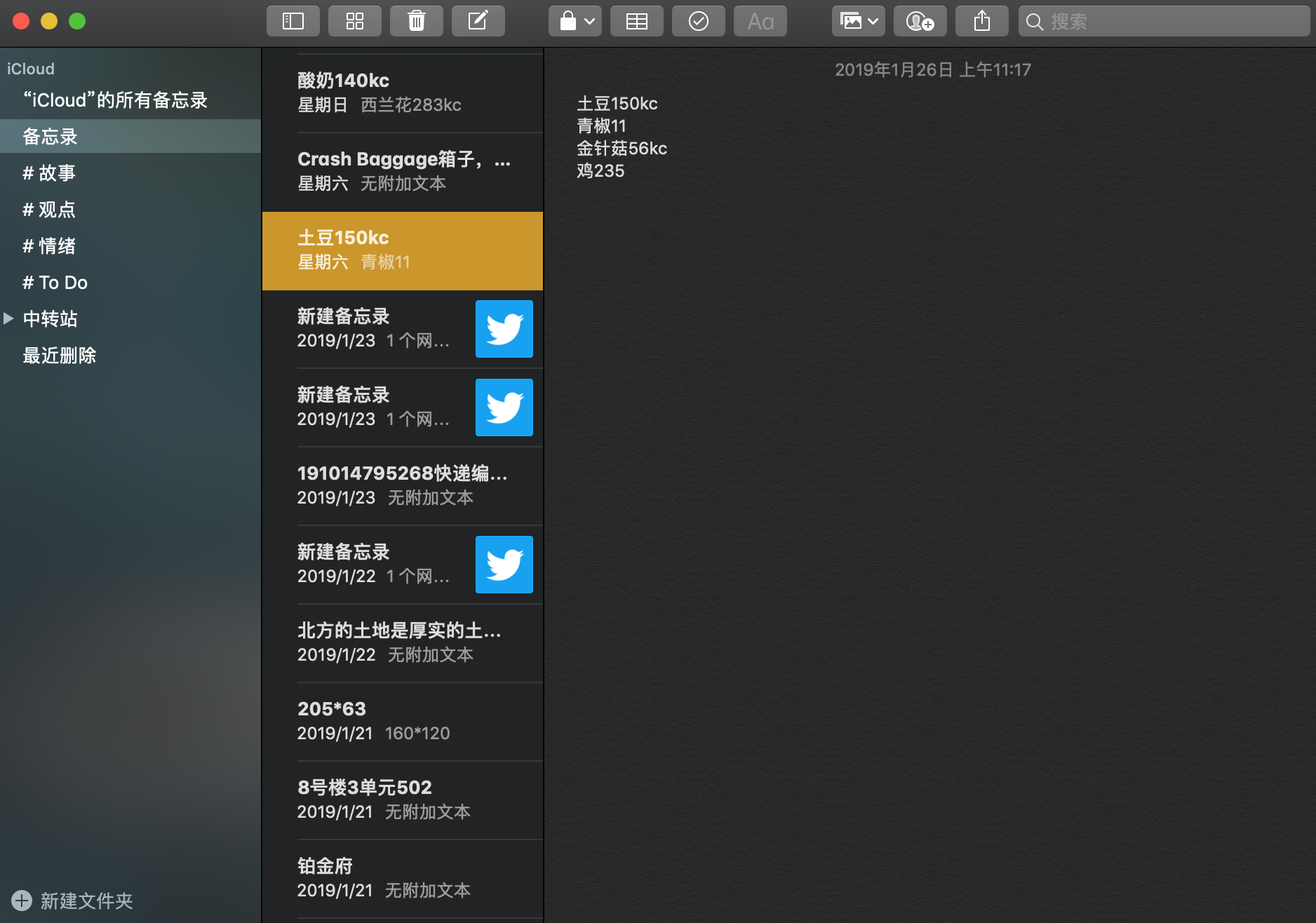
Task: Open 新建备忘录 note dated 2019/1/23 first
Action: pos(403,329)
